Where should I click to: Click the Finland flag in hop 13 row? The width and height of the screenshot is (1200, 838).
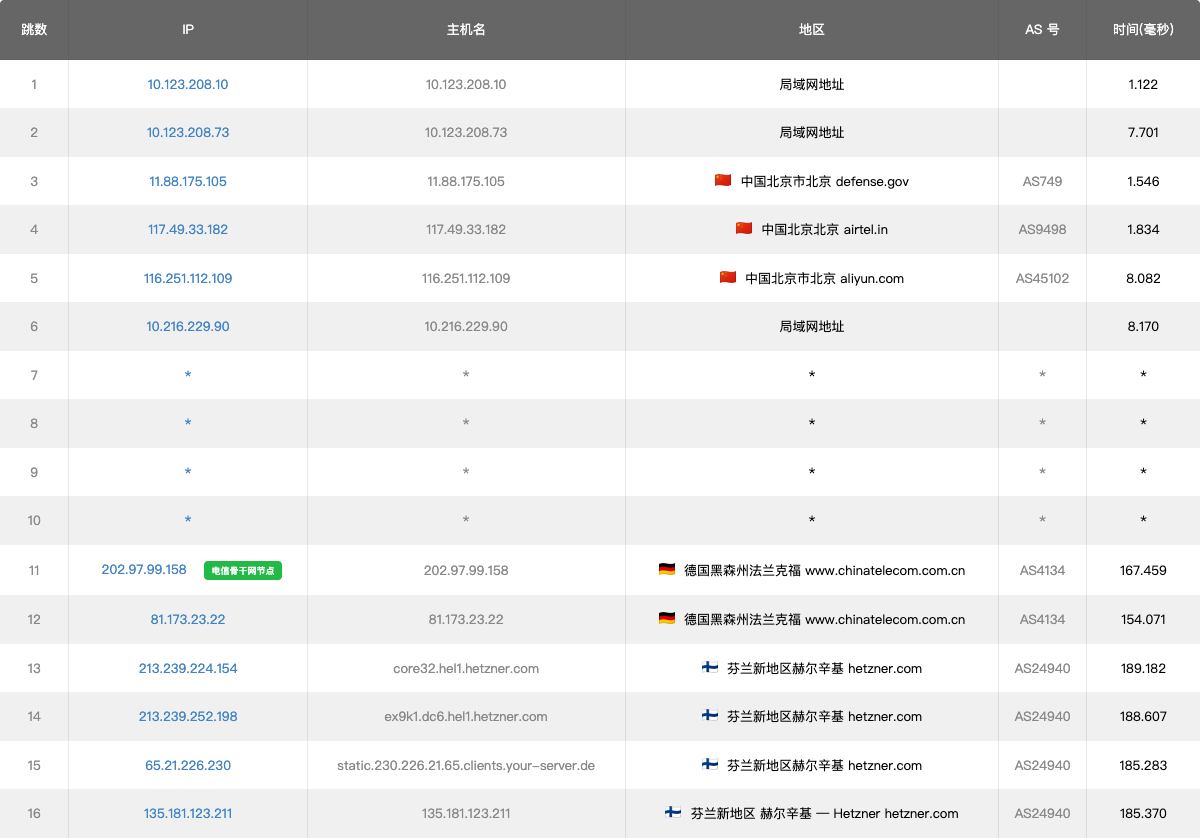[x=710, y=668]
